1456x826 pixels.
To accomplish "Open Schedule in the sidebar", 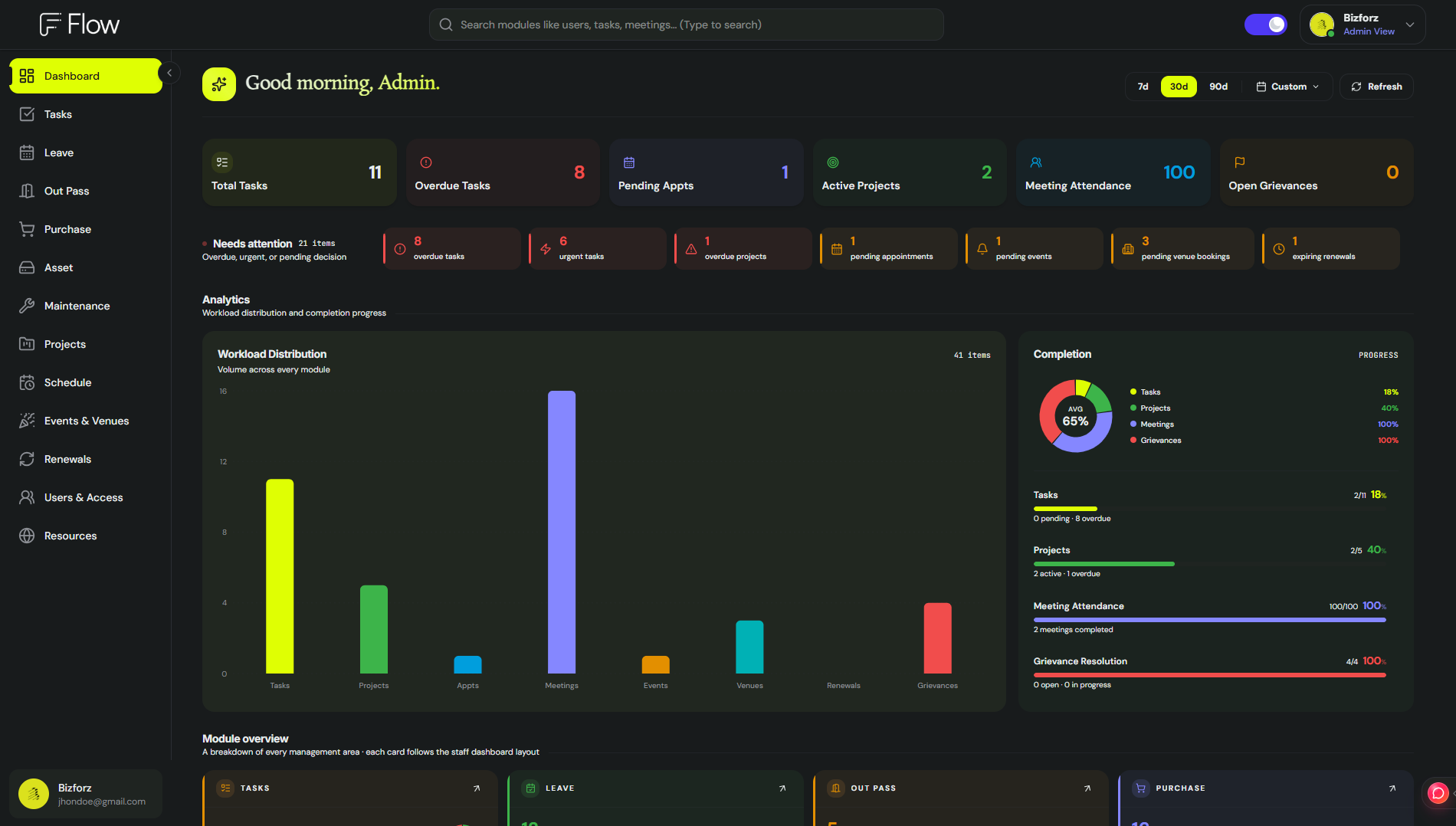I will tap(86, 382).
